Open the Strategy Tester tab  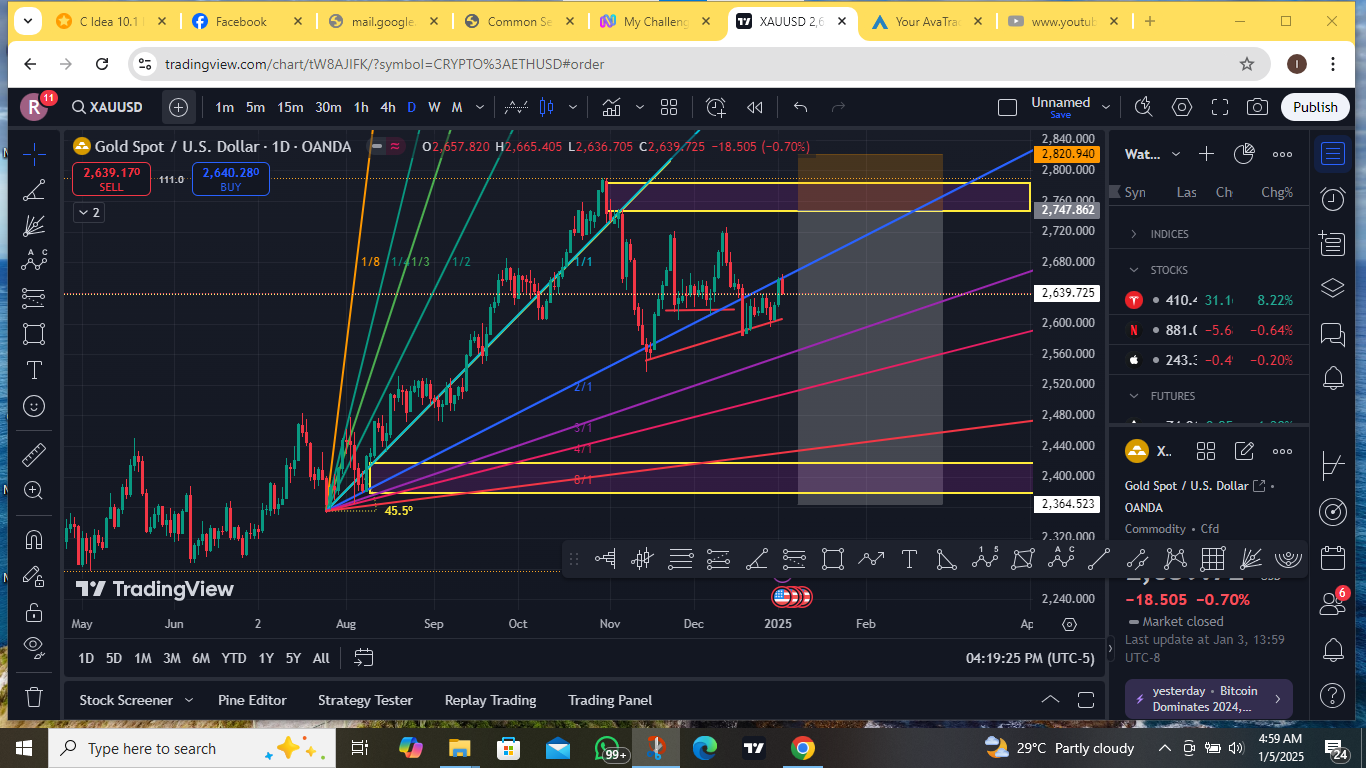coord(365,700)
